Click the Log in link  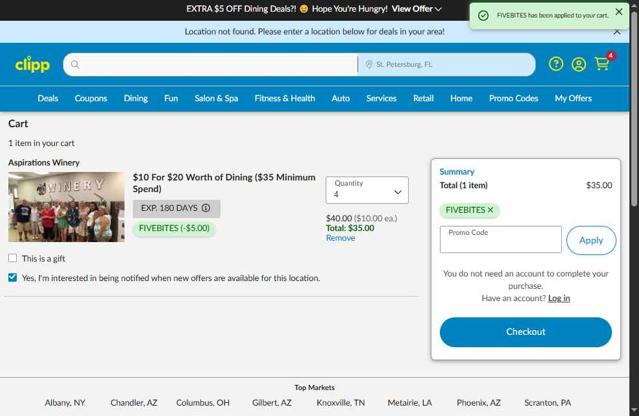point(559,298)
